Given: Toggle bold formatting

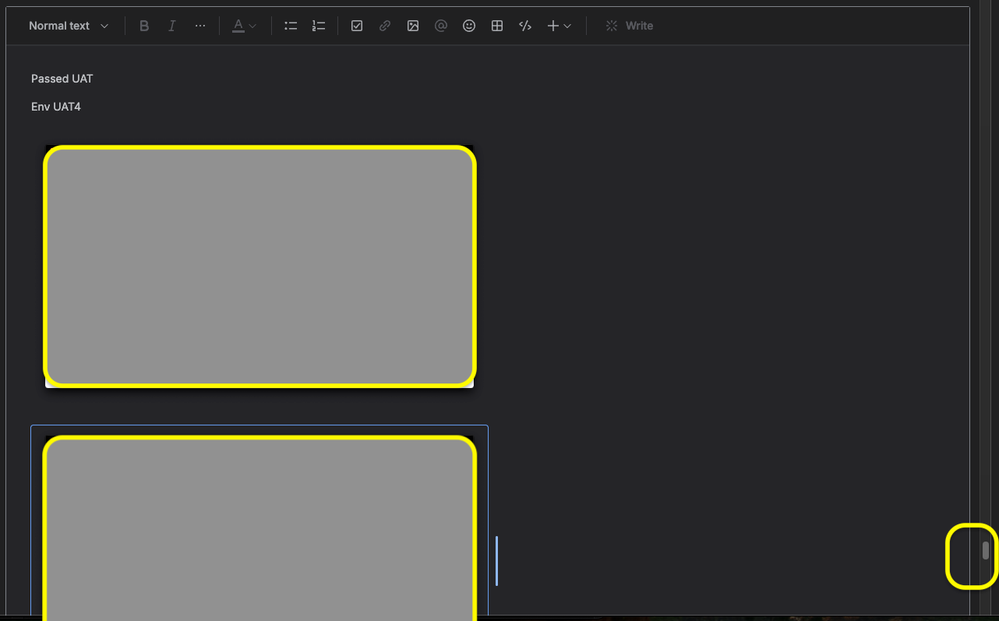Looking at the screenshot, I should (144, 26).
